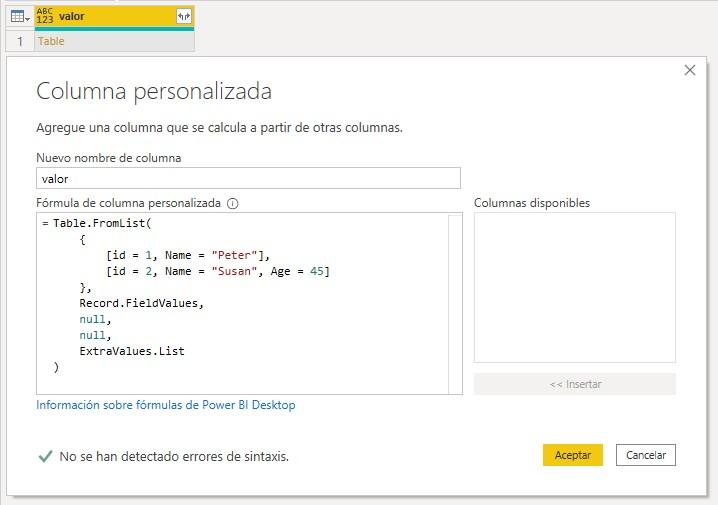Click the Cancelar button

(646, 455)
